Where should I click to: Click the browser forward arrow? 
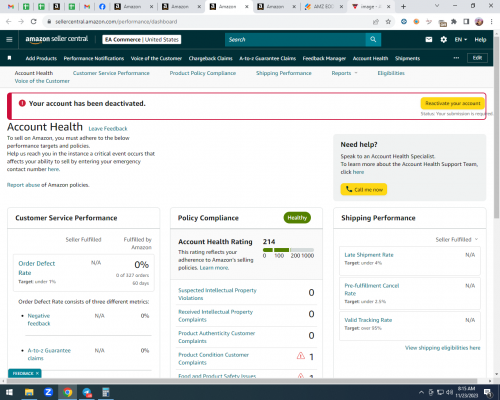tap(21, 21)
